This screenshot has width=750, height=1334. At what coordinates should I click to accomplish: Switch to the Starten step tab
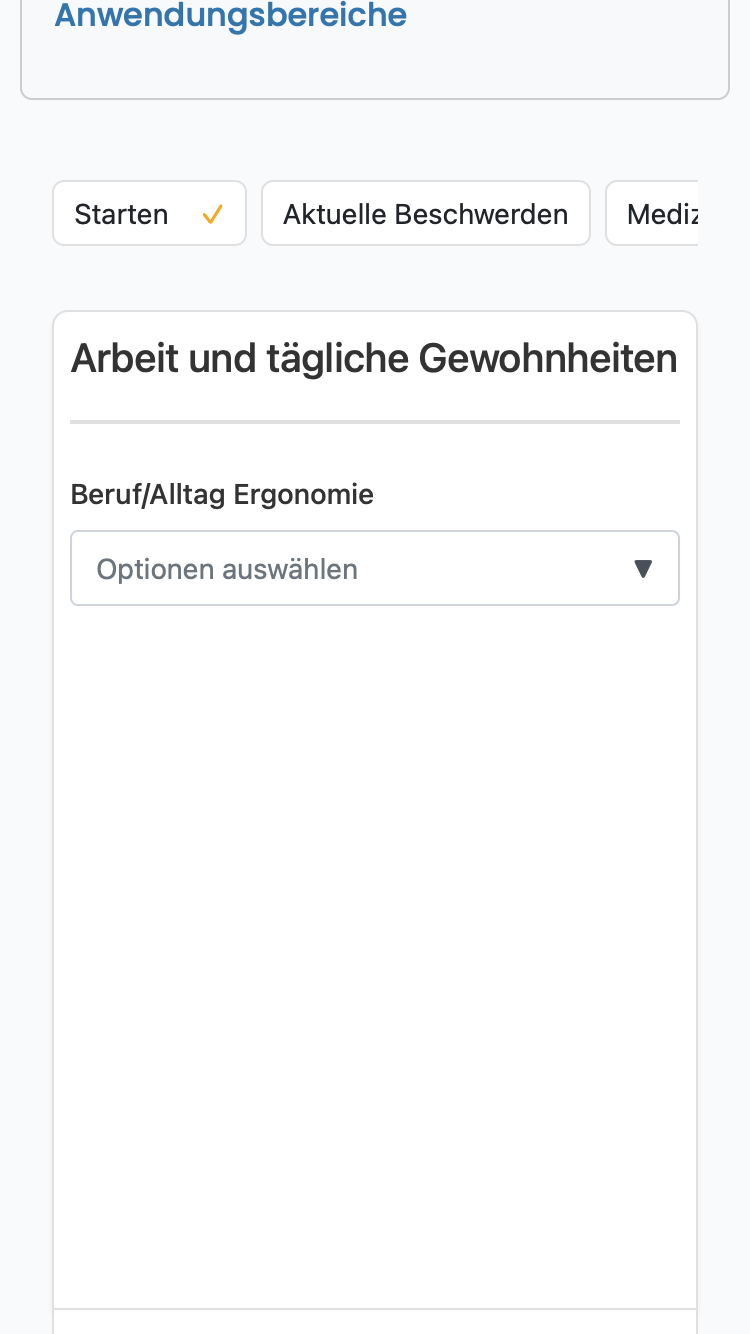149,213
